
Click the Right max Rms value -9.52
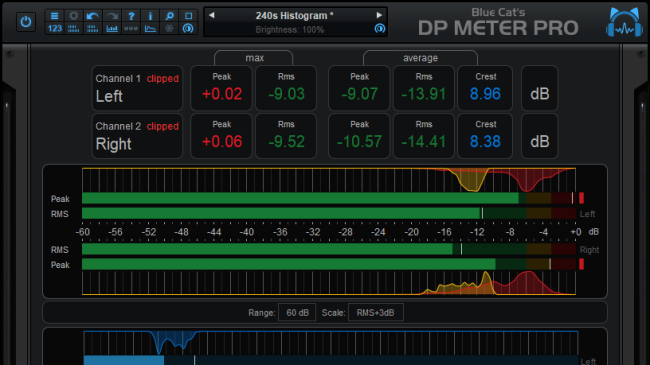pyautogui.click(x=286, y=141)
